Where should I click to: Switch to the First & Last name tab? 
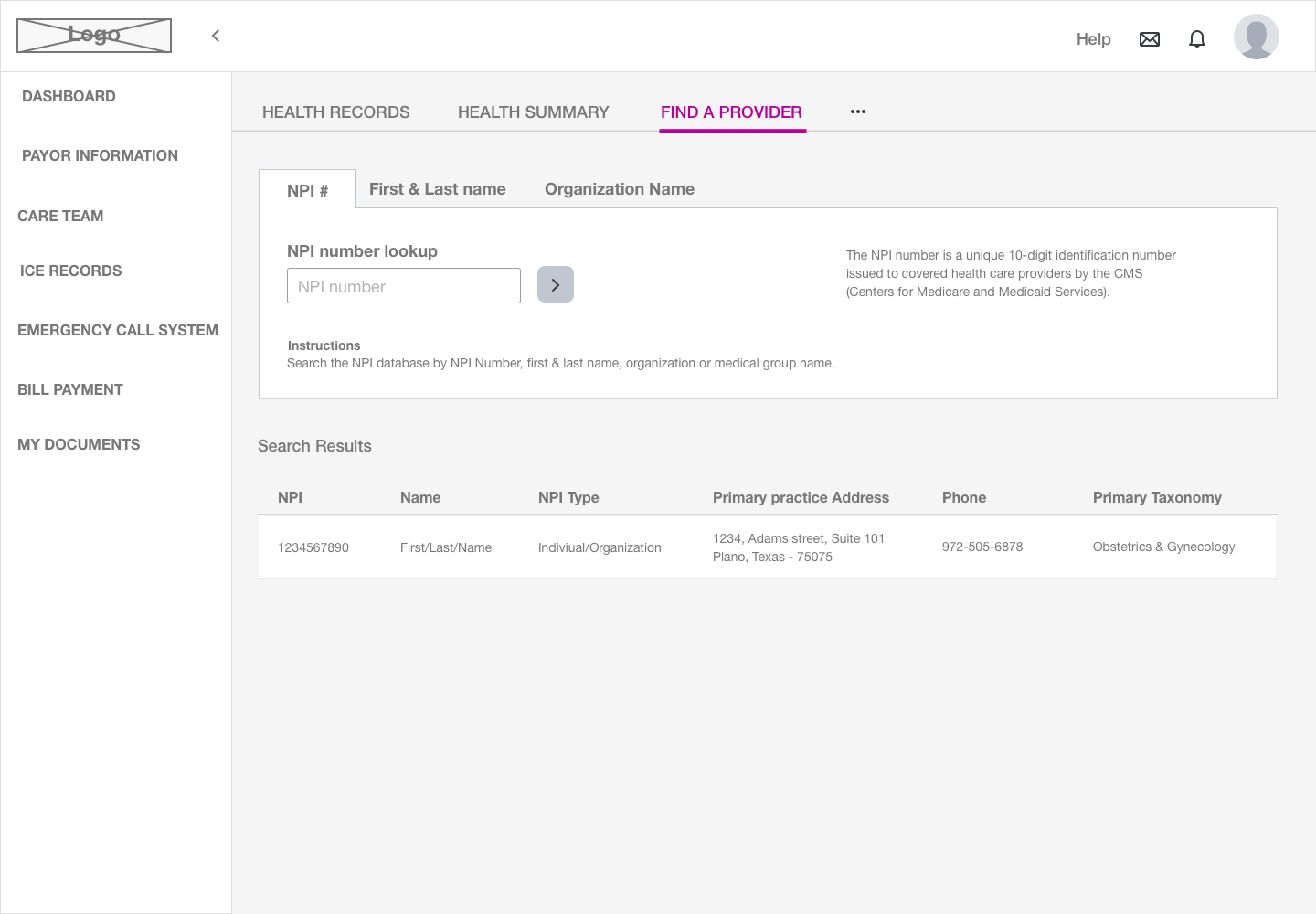point(438,188)
